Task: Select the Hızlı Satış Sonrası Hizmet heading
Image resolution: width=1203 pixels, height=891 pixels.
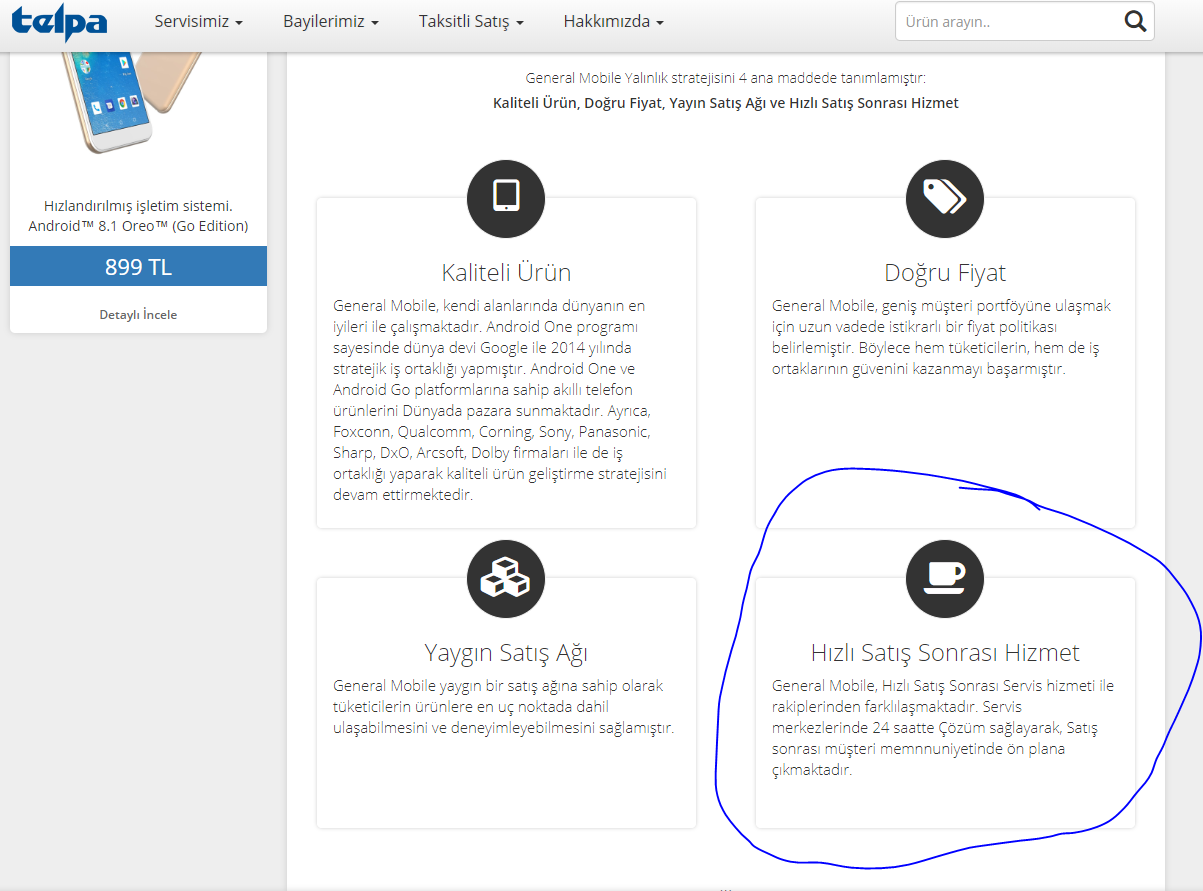Action: 945,653
